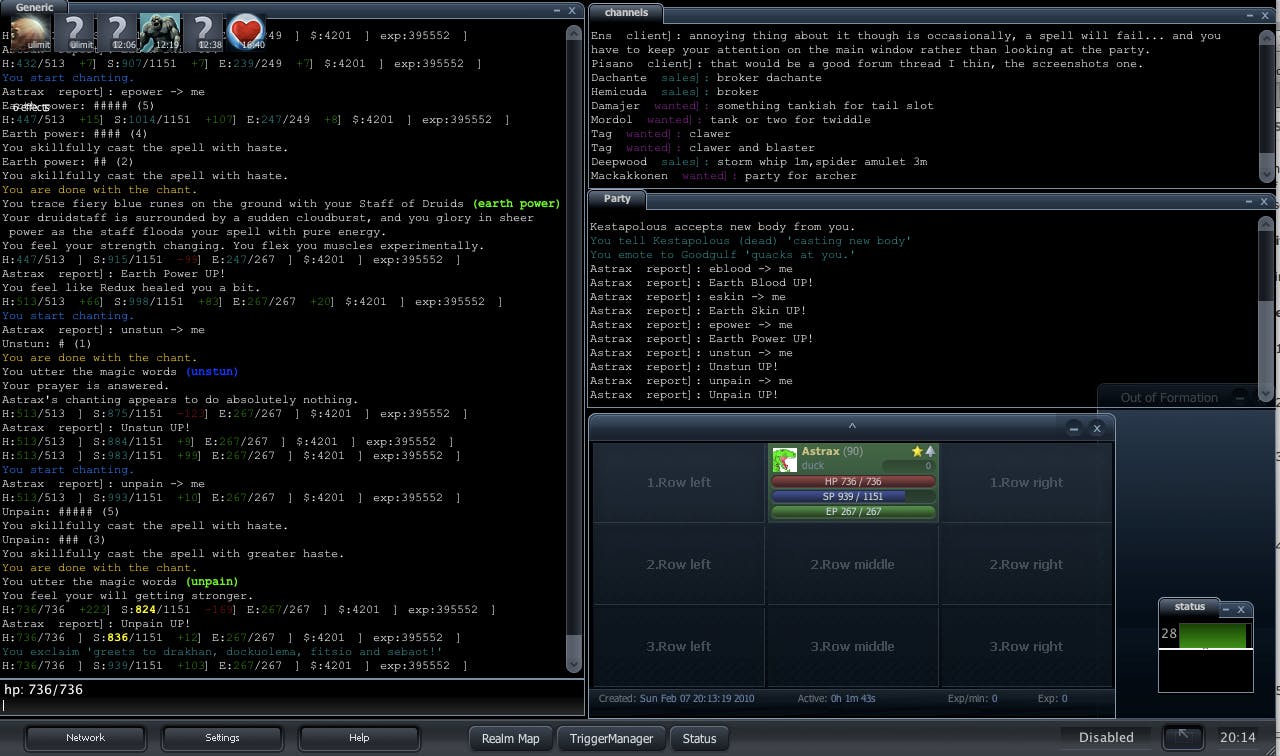The width and height of the screenshot is (1280, 756).
Task: Click the red HP 736 / 736 bar
Action: coord(853,482)
